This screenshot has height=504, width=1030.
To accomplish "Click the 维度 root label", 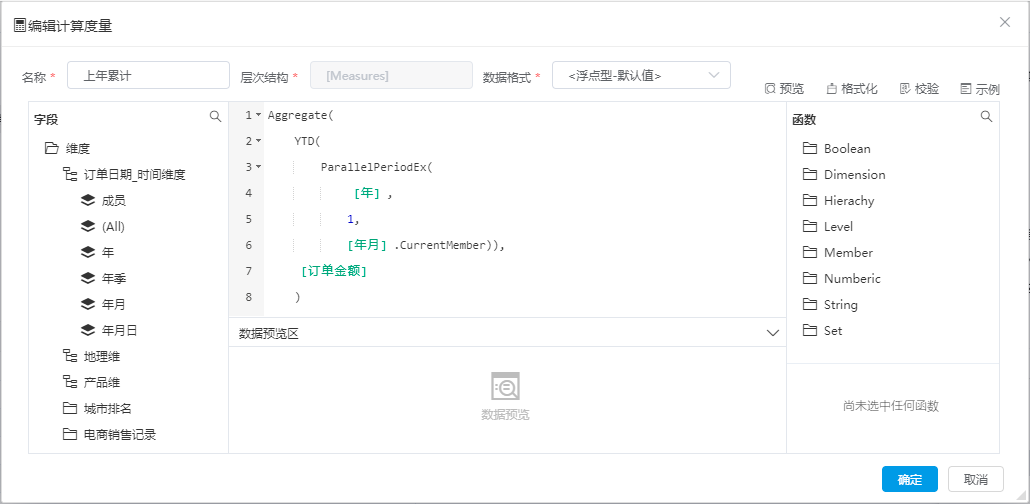I will [x=78, y=149].
